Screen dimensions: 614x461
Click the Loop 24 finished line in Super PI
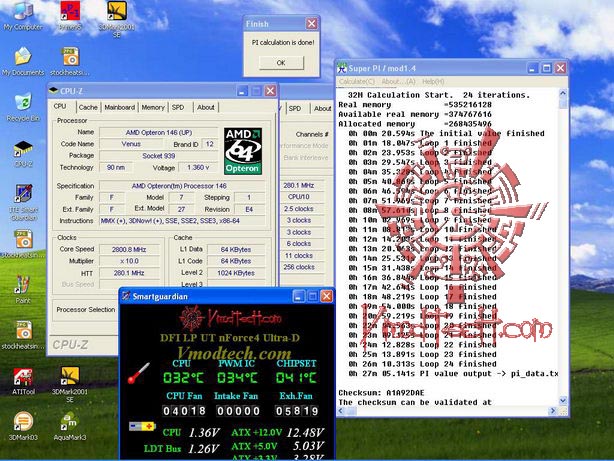(423, 364)
